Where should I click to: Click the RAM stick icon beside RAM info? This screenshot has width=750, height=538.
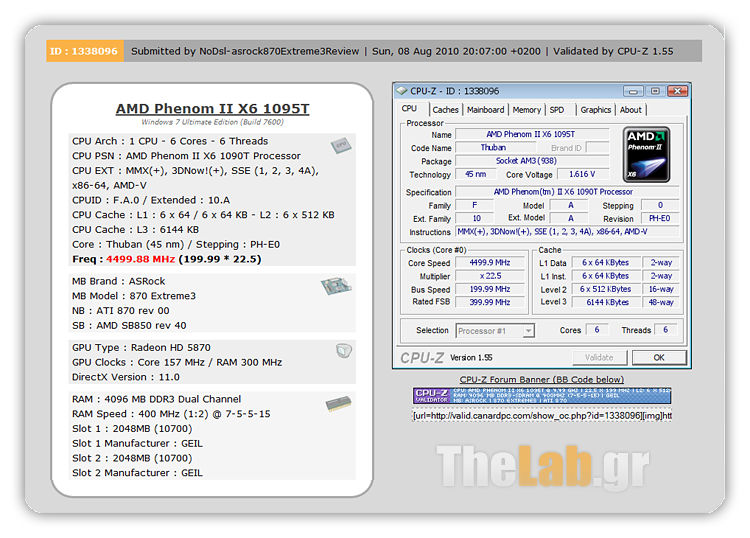[x=339, y=404]
